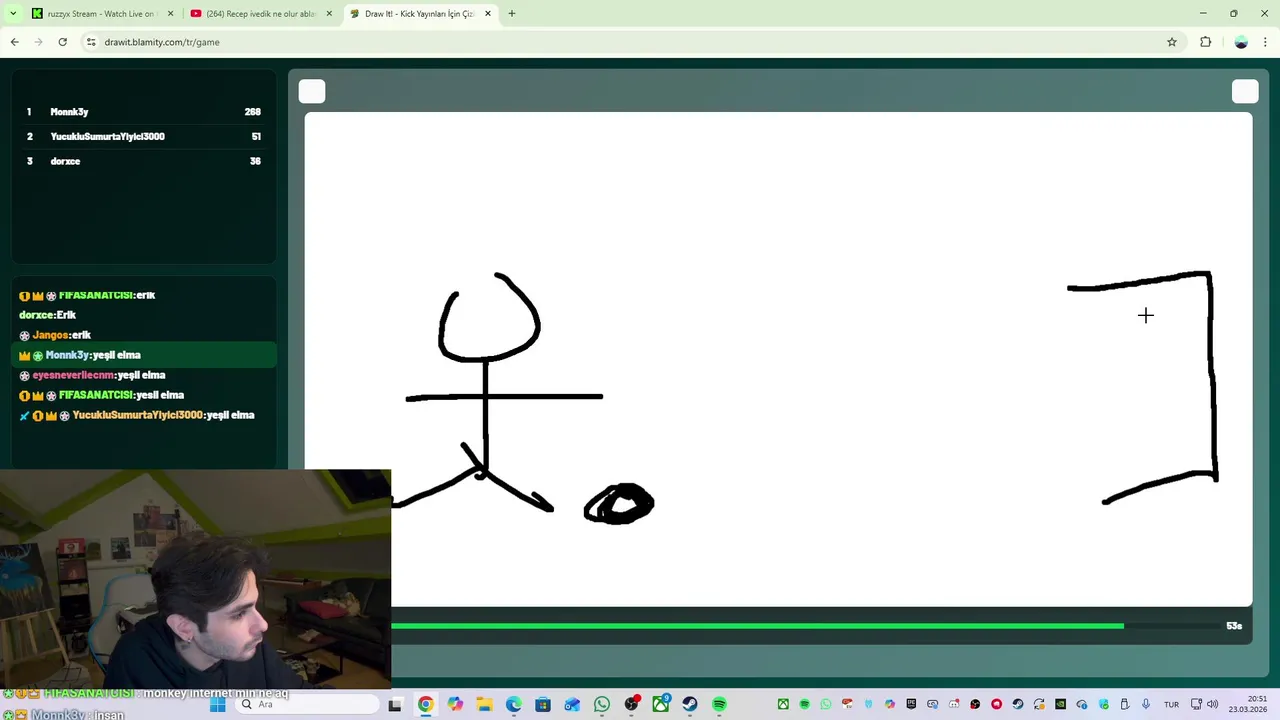Close the Recep ivedik YouTube tab
This screenshot has height=720, width=1280.
click(329, 14)
